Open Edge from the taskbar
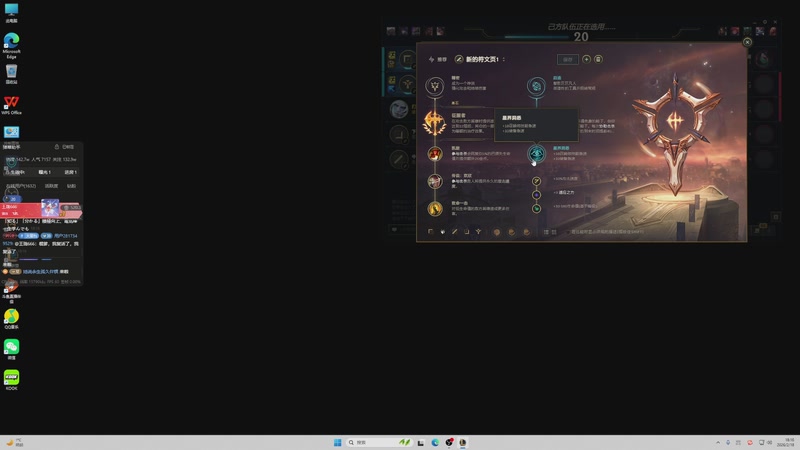Screen dimensions: 800x450 pos(435,442)
